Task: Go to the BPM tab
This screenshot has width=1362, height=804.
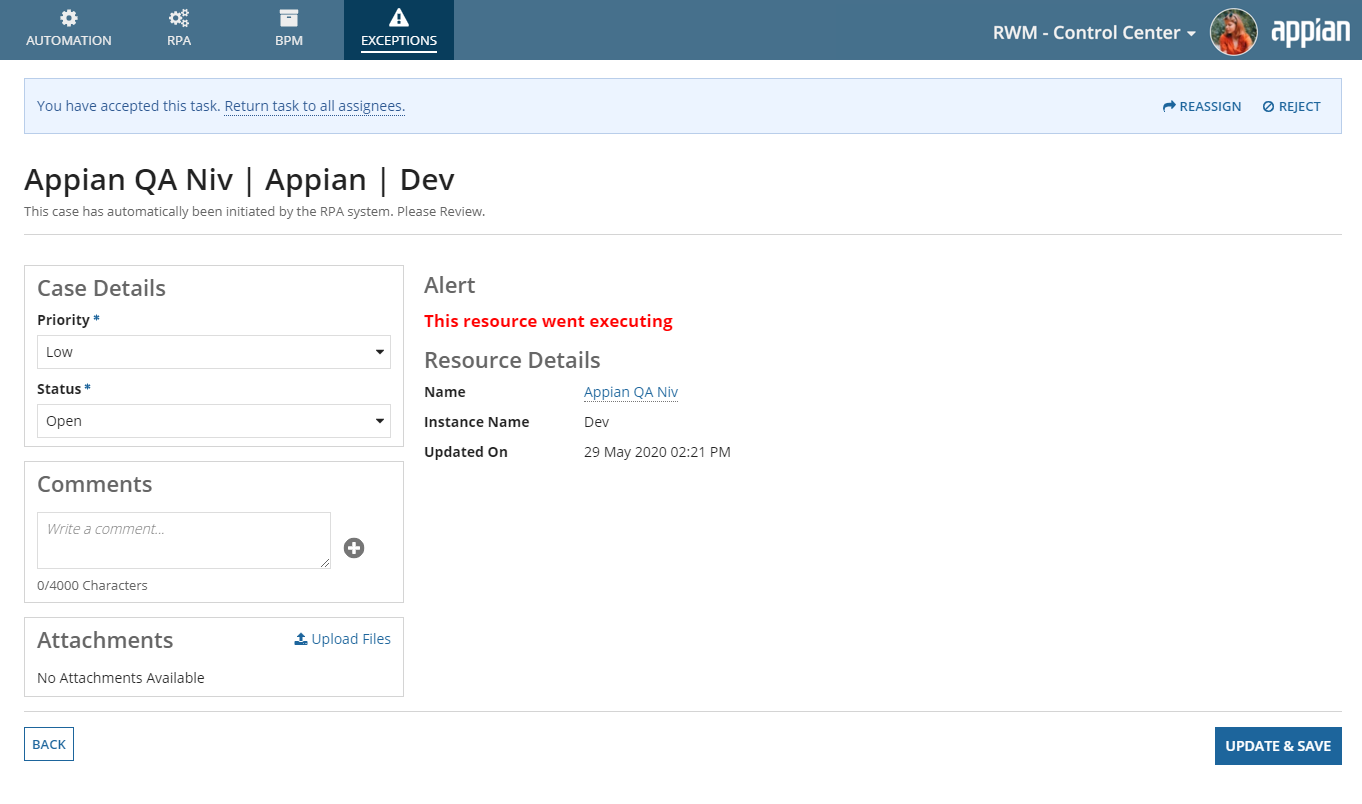Action: pyautogui.click(x=289, y=30)
